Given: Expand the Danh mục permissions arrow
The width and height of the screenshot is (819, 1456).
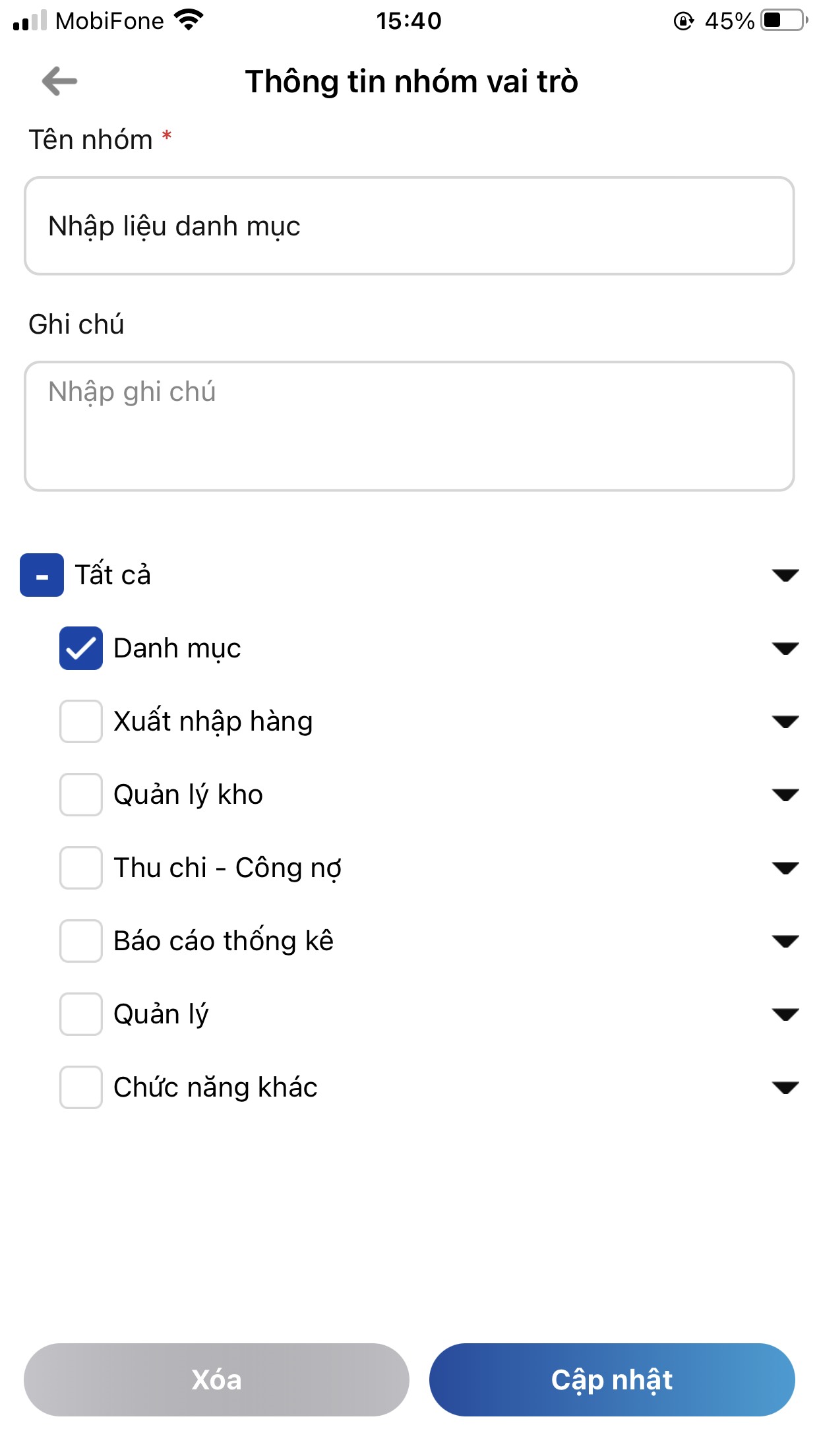Looking at the screenshot, I should point(785,649).
